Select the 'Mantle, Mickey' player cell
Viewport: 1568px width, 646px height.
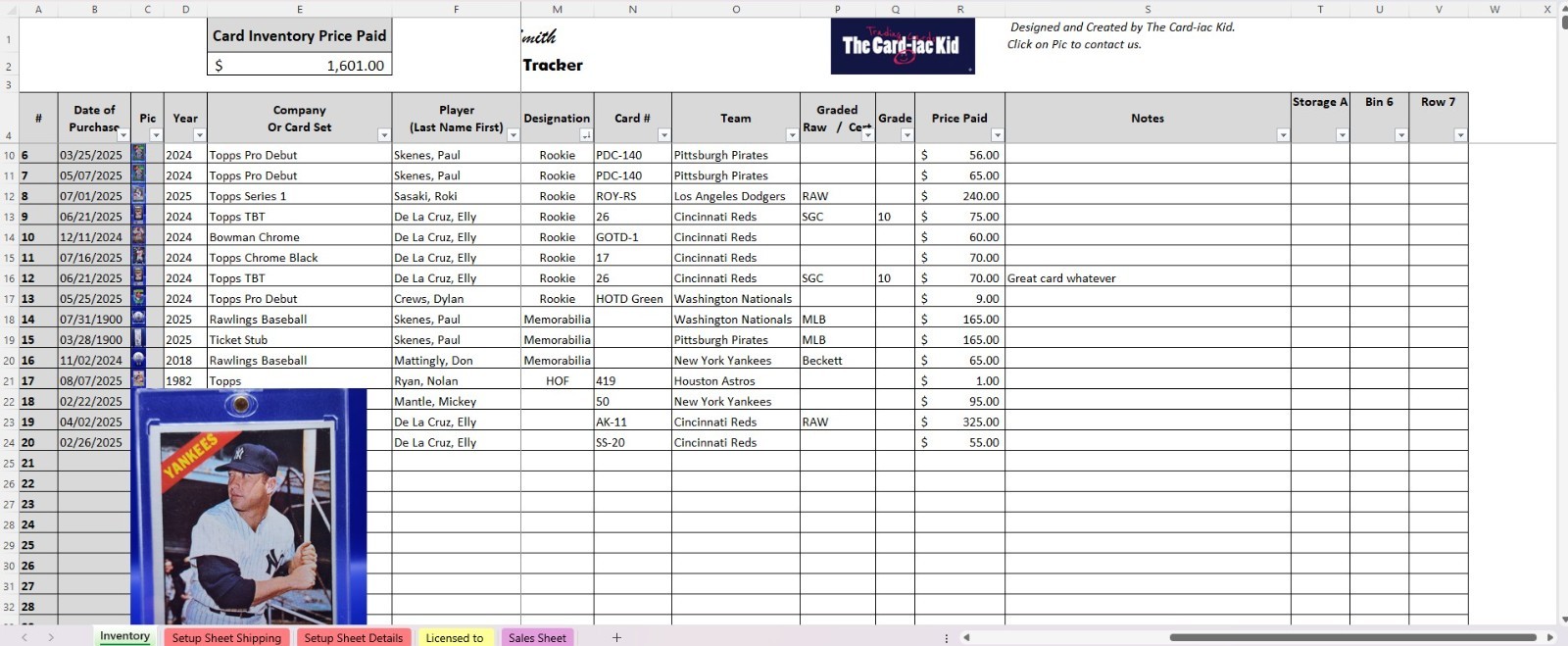pyautogui.click(x=456, y=402)
